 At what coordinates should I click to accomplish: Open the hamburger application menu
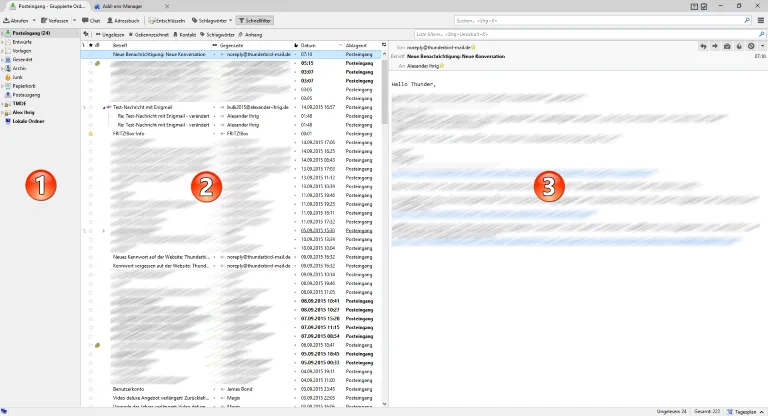tap(761, 21)
